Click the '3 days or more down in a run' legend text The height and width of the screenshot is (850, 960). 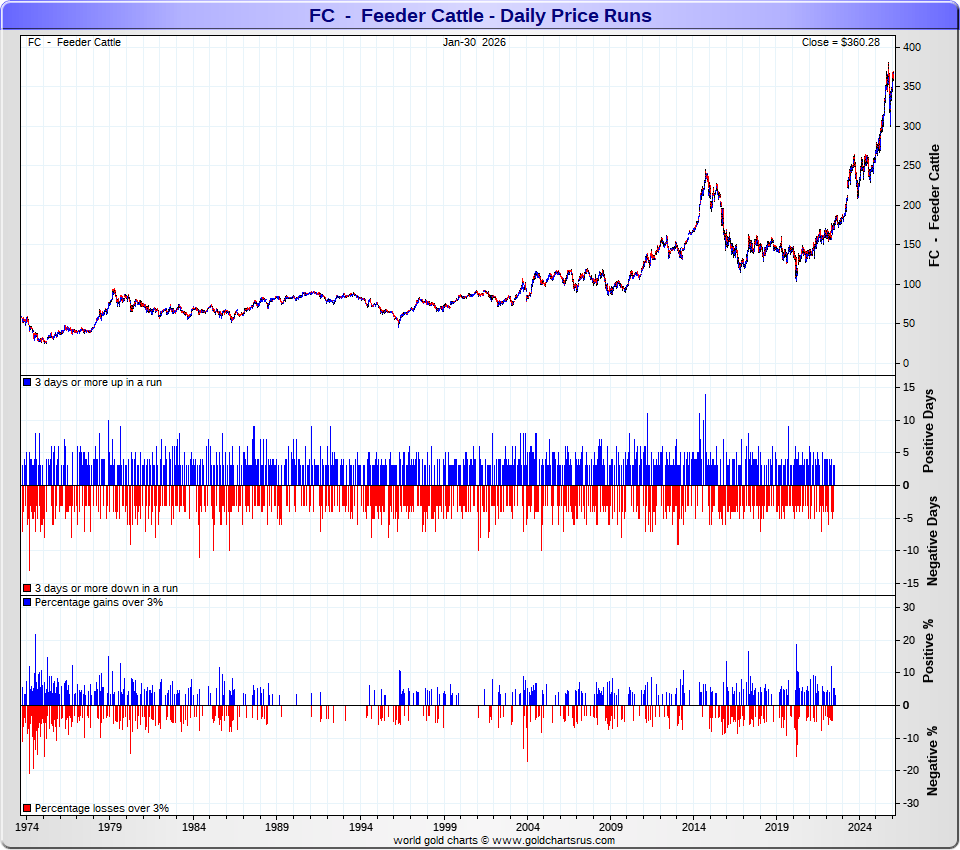click(107, 588)
